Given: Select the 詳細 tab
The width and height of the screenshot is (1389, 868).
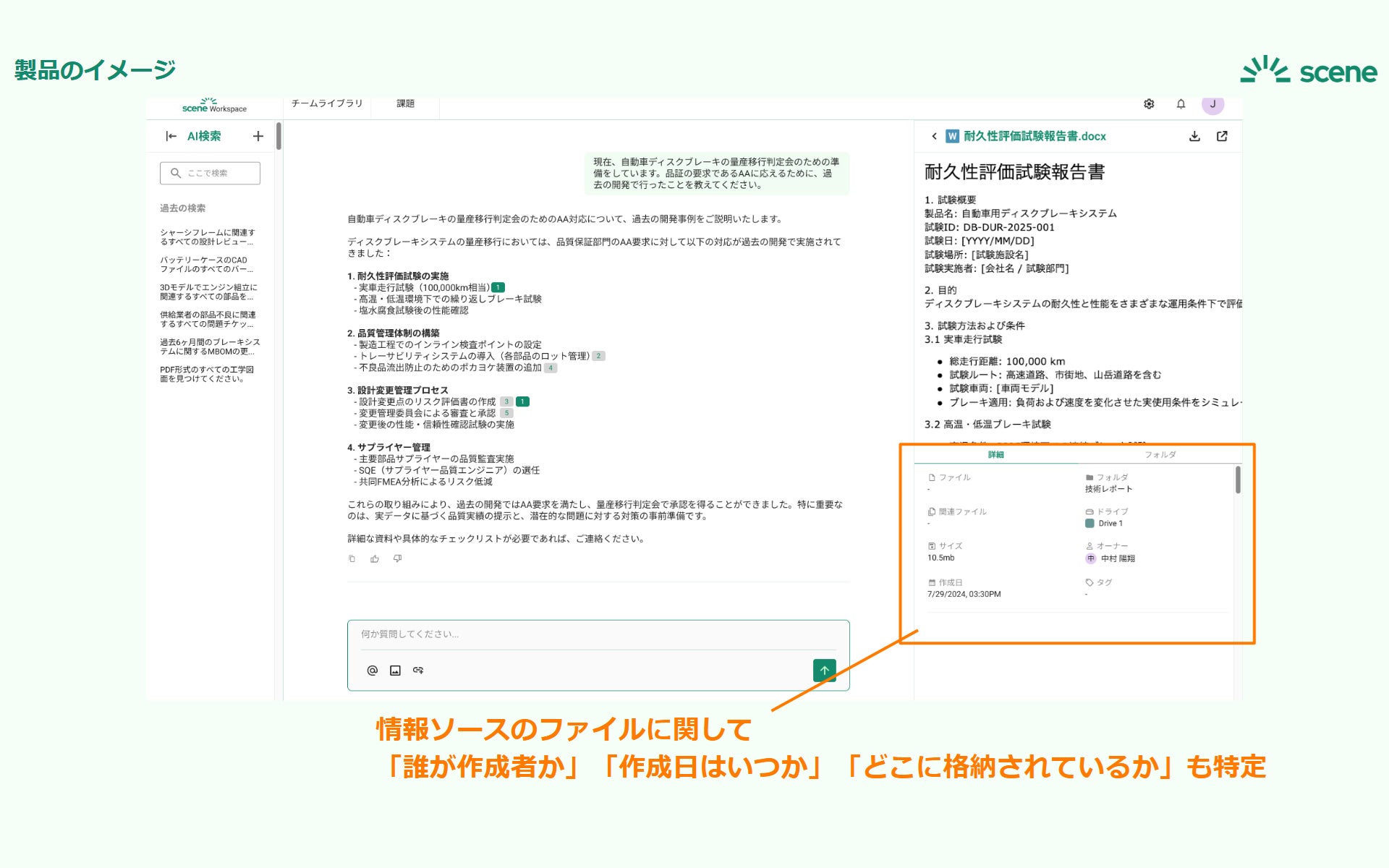Looking at the screenshot, I should pyautogui.click(x=995, y=455).
